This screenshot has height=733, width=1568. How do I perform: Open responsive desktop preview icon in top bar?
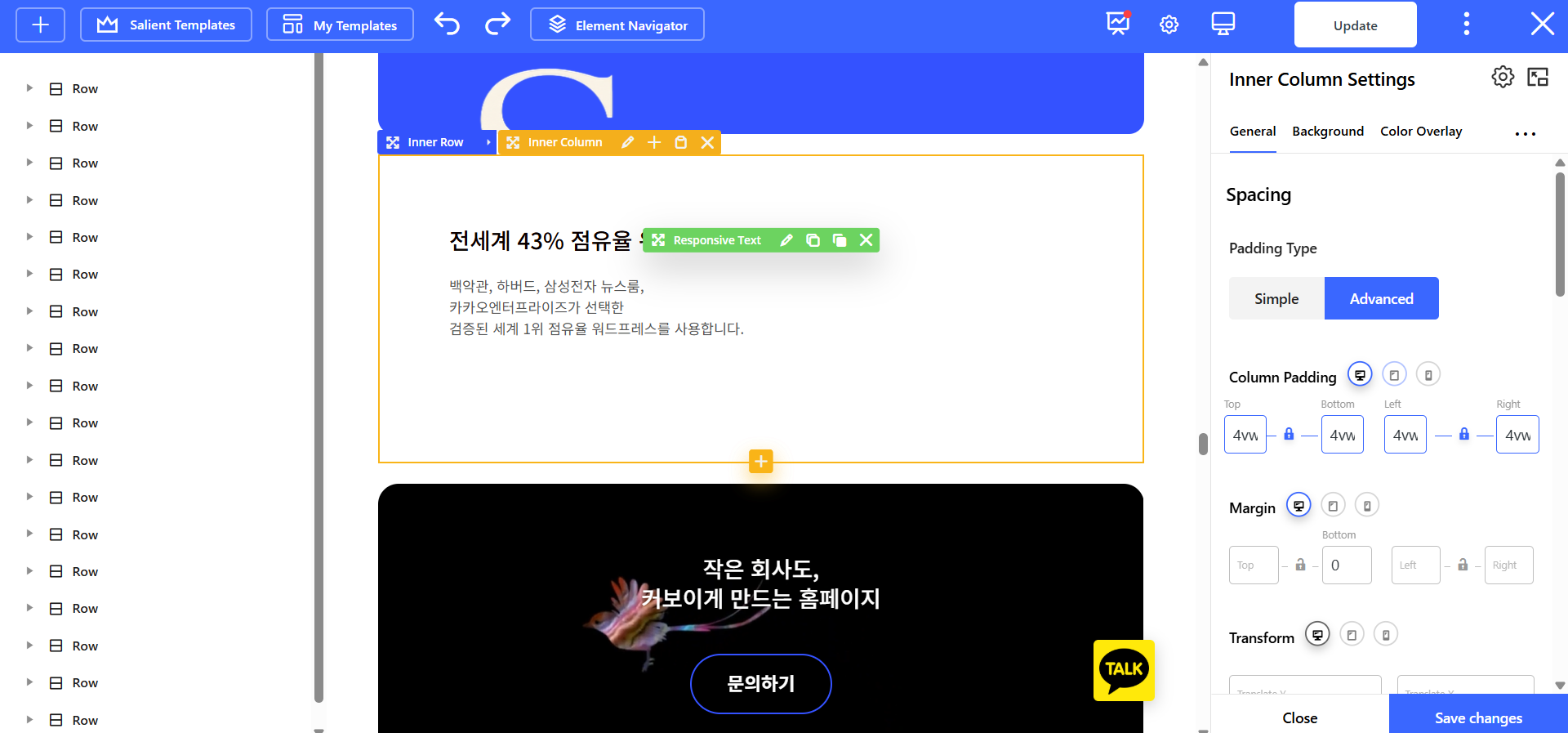1223,25
